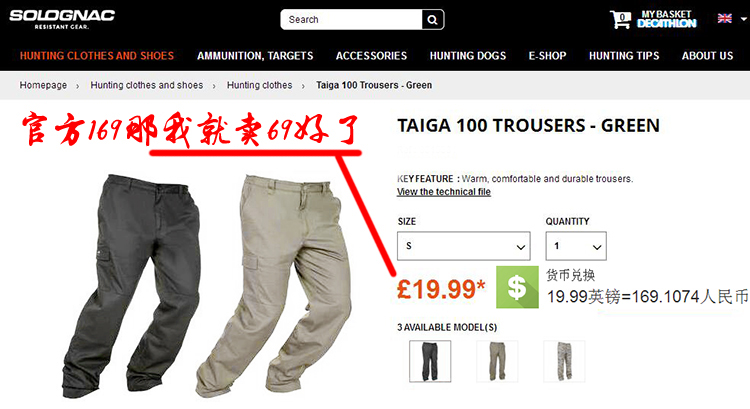Viewport: 750px width, 409px height.
Task: Go to Homepage breadcrumb link
Action: [43, 85]
